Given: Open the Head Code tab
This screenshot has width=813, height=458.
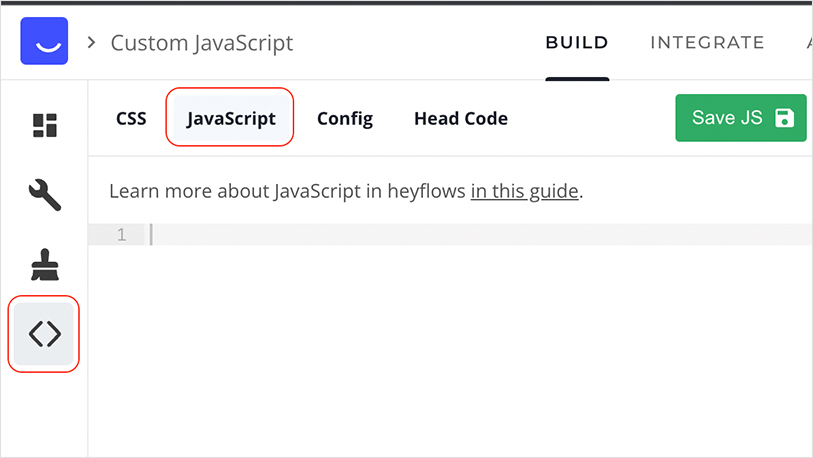Looking at the screenshot, I should [x=461, y=118].
